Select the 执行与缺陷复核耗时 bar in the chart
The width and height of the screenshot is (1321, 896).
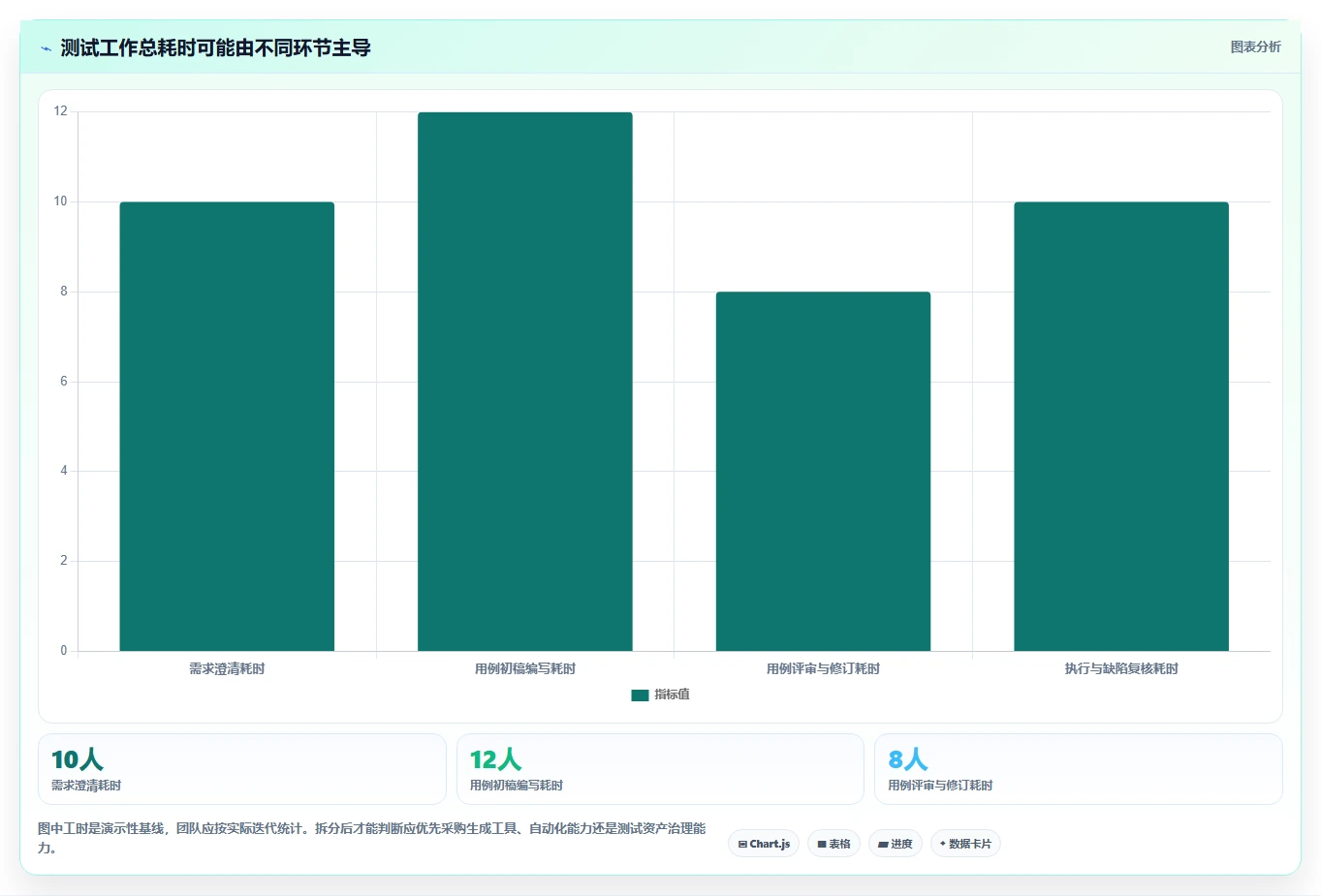[x=1121, y=426]
